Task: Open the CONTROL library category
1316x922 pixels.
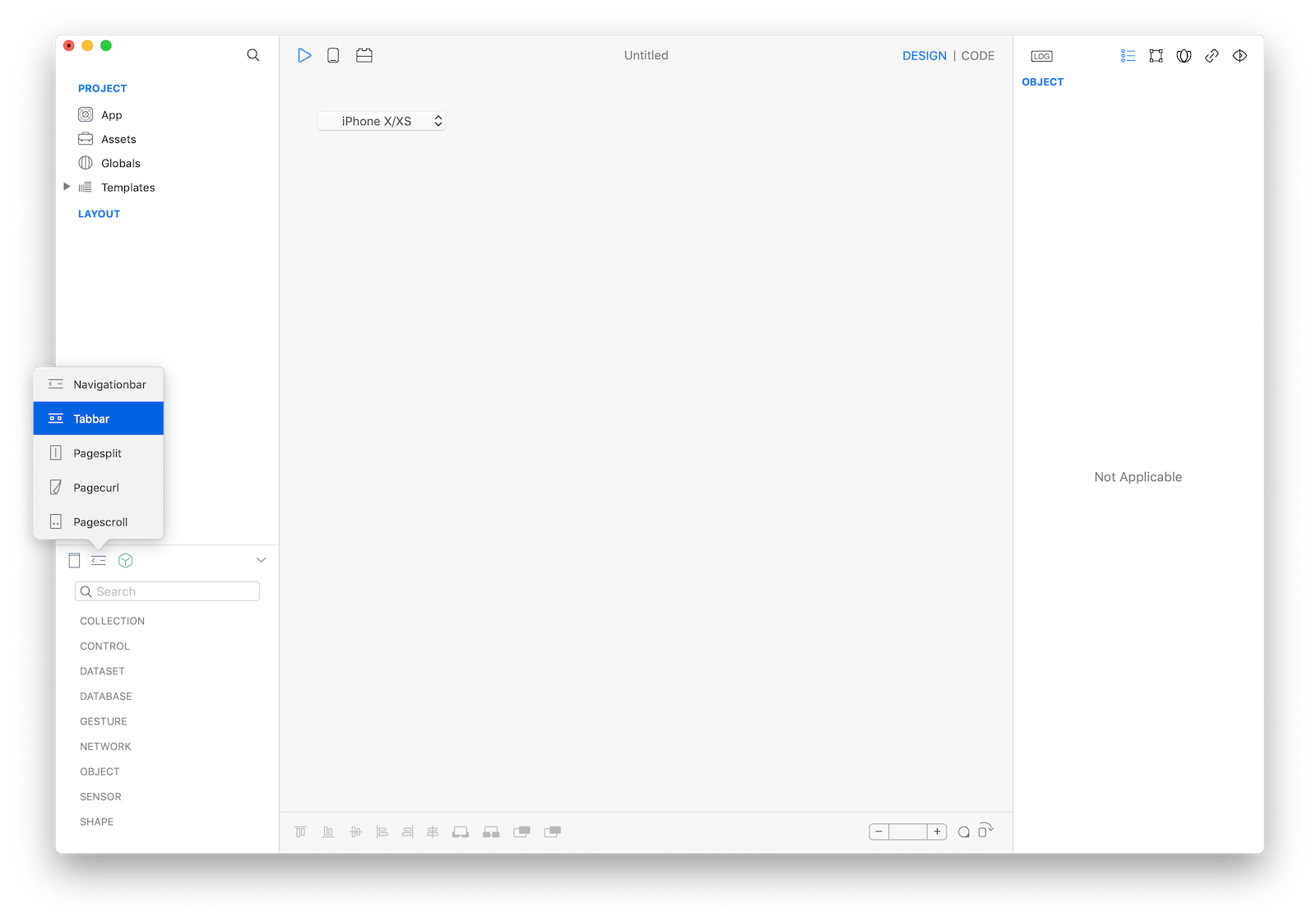Action: 104,646
